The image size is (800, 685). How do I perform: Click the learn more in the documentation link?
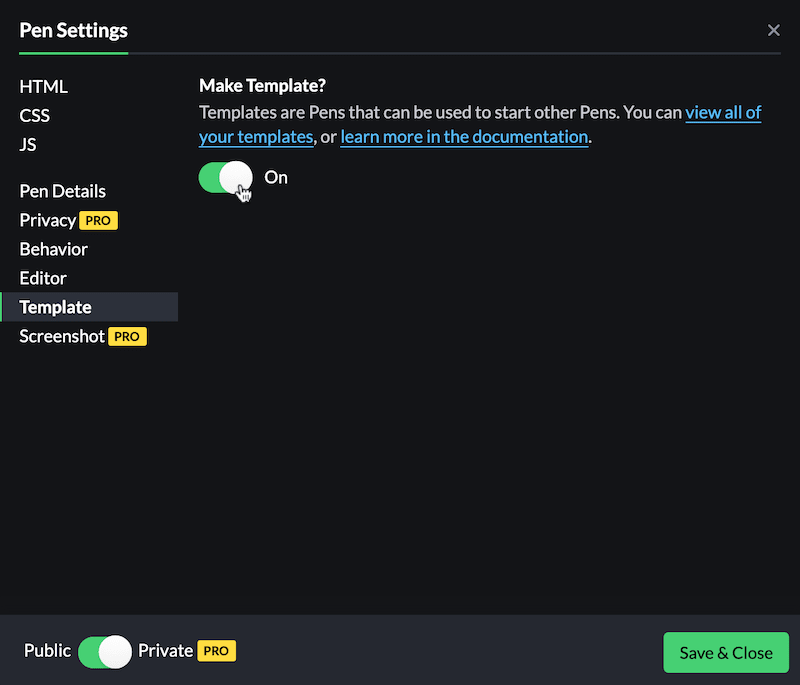[463, 136]
